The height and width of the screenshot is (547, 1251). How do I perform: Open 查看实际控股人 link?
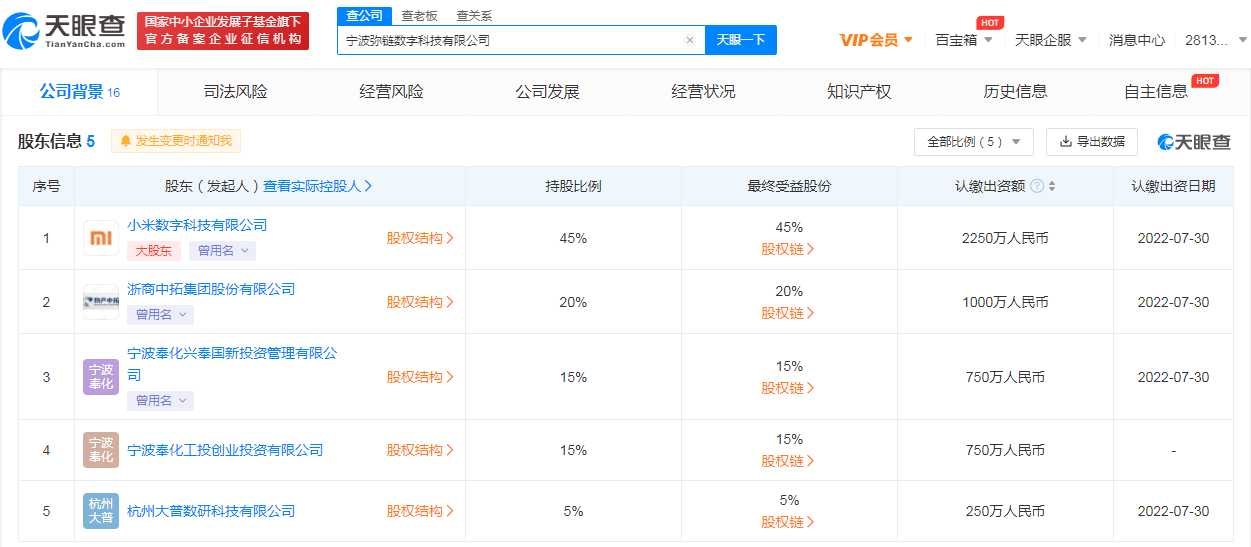click(318, 186)
